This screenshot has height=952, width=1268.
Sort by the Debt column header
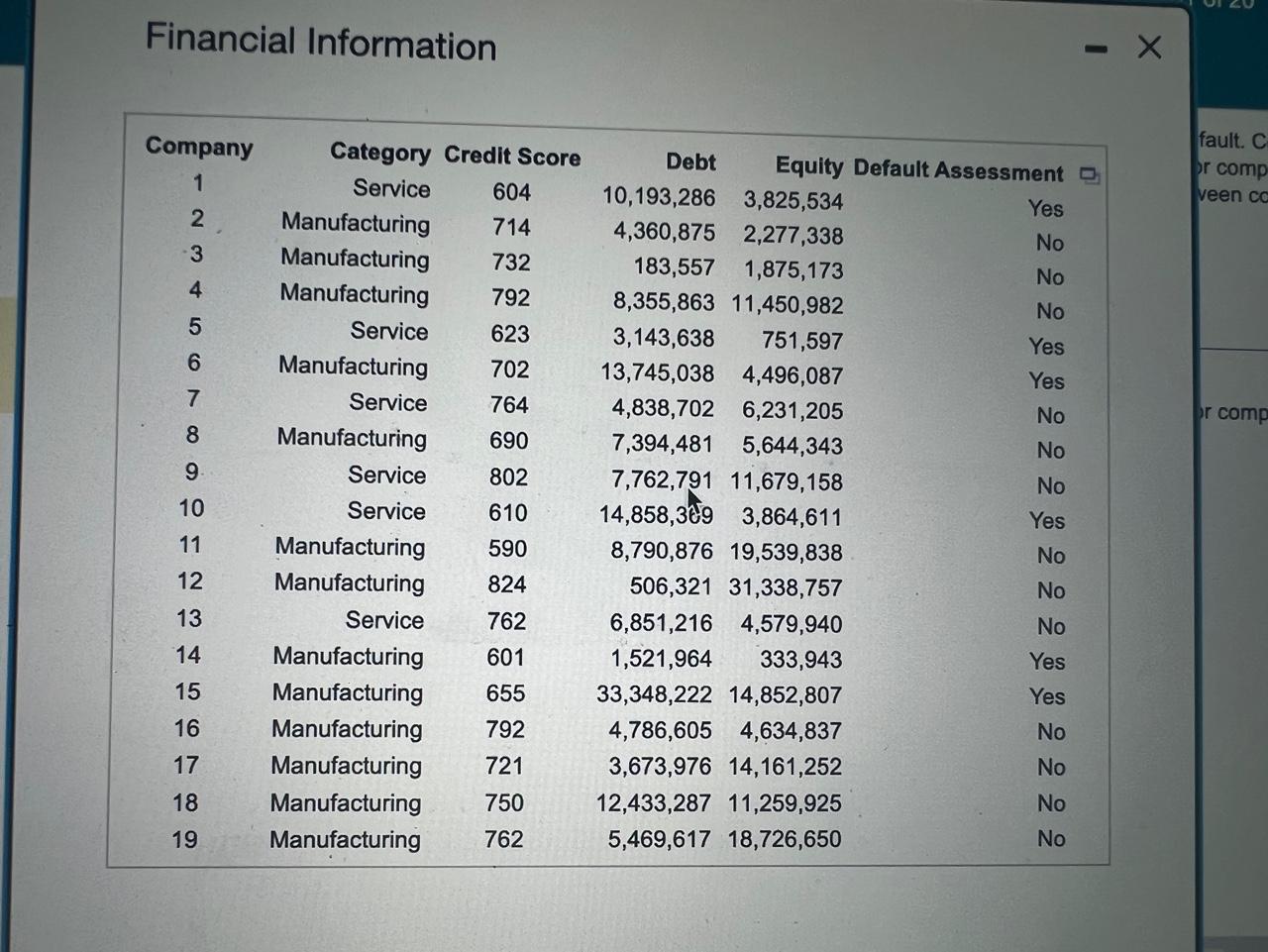pos(689,161)
